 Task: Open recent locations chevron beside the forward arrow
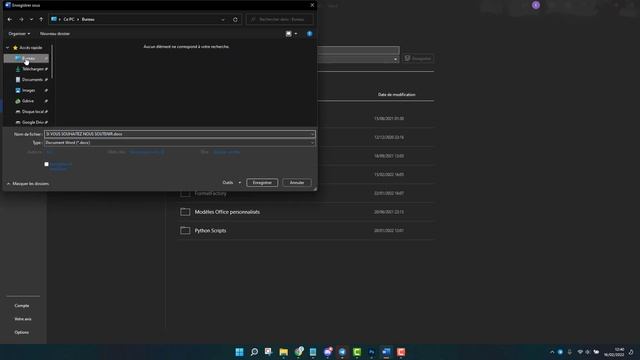click(x=31, y=19)
